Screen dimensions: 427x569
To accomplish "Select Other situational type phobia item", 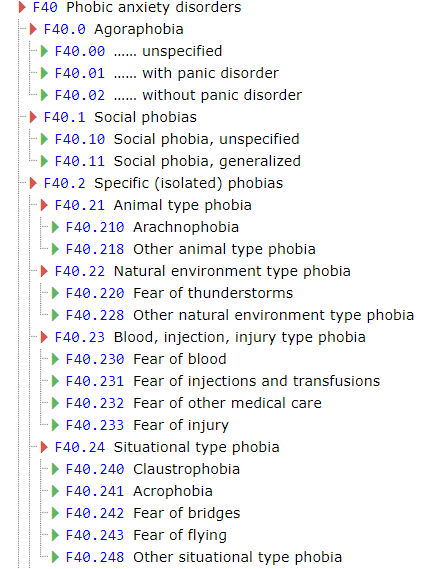I will coord(238,557).
